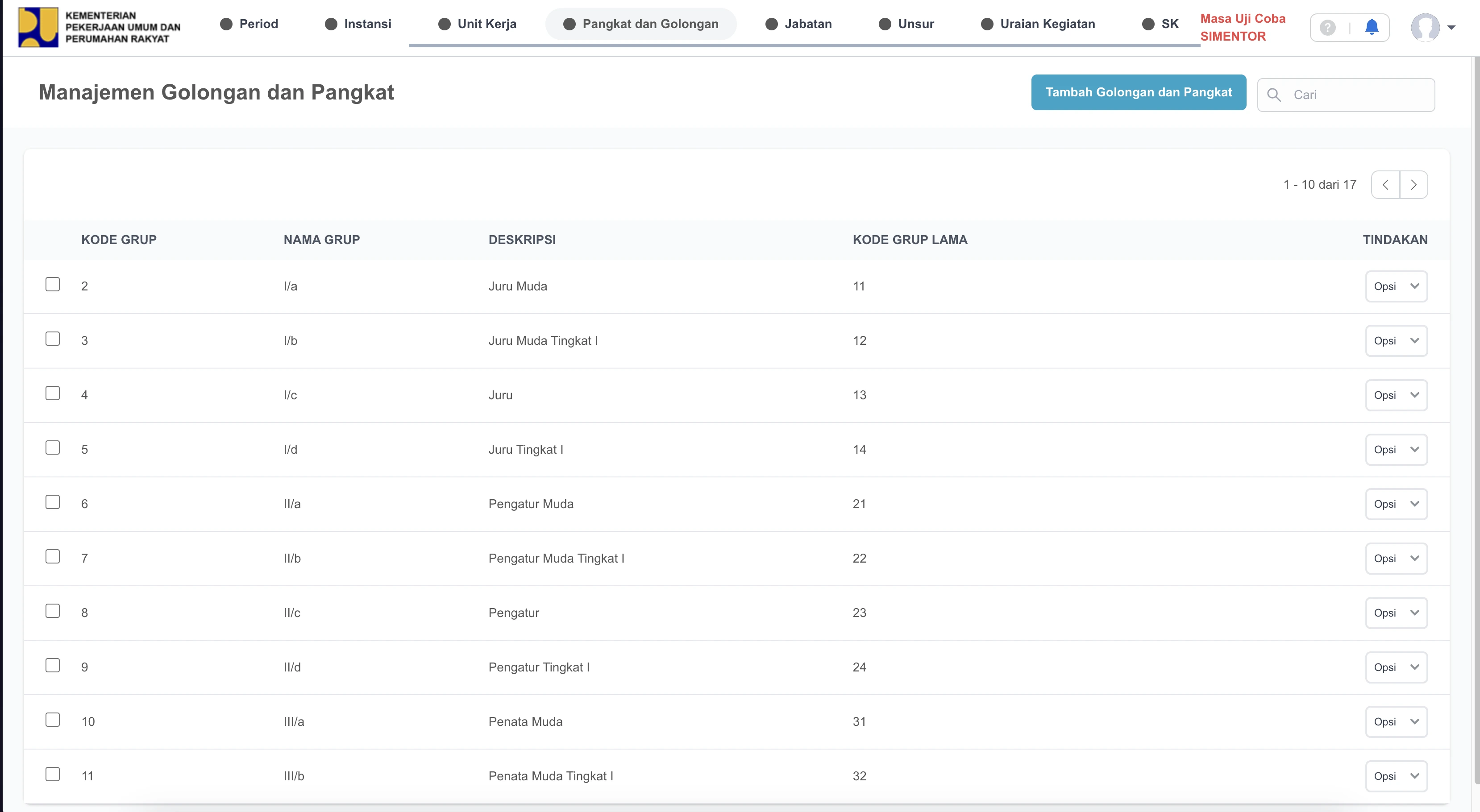Click the notification bell icon
Viewport: 1480px width, 812px height.
click(1372, 27)
